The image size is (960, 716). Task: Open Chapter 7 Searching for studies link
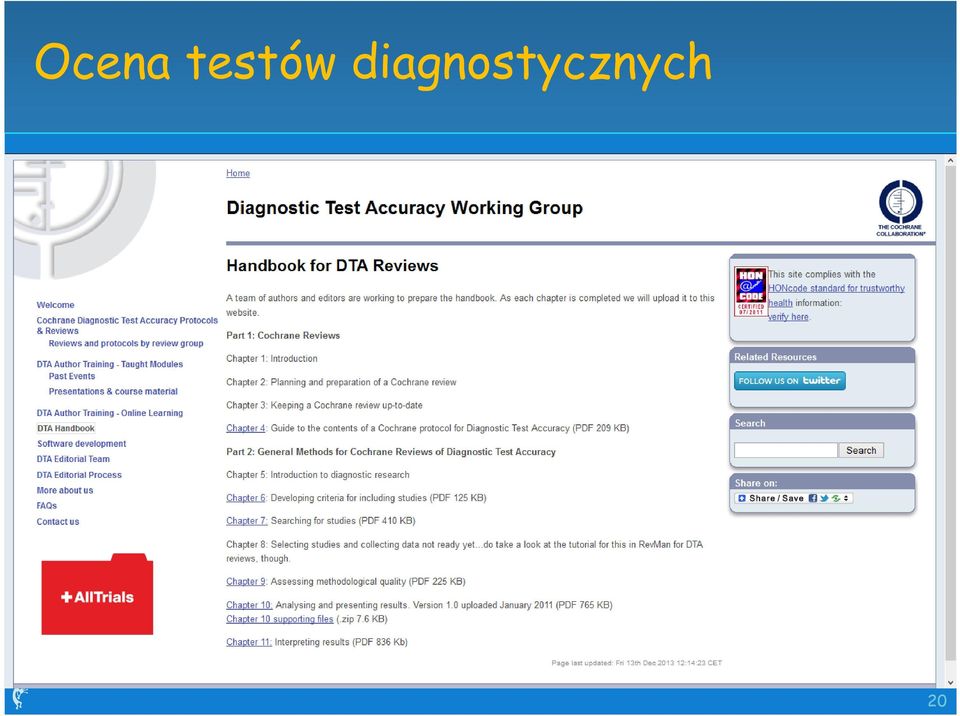tap(246, 521)
